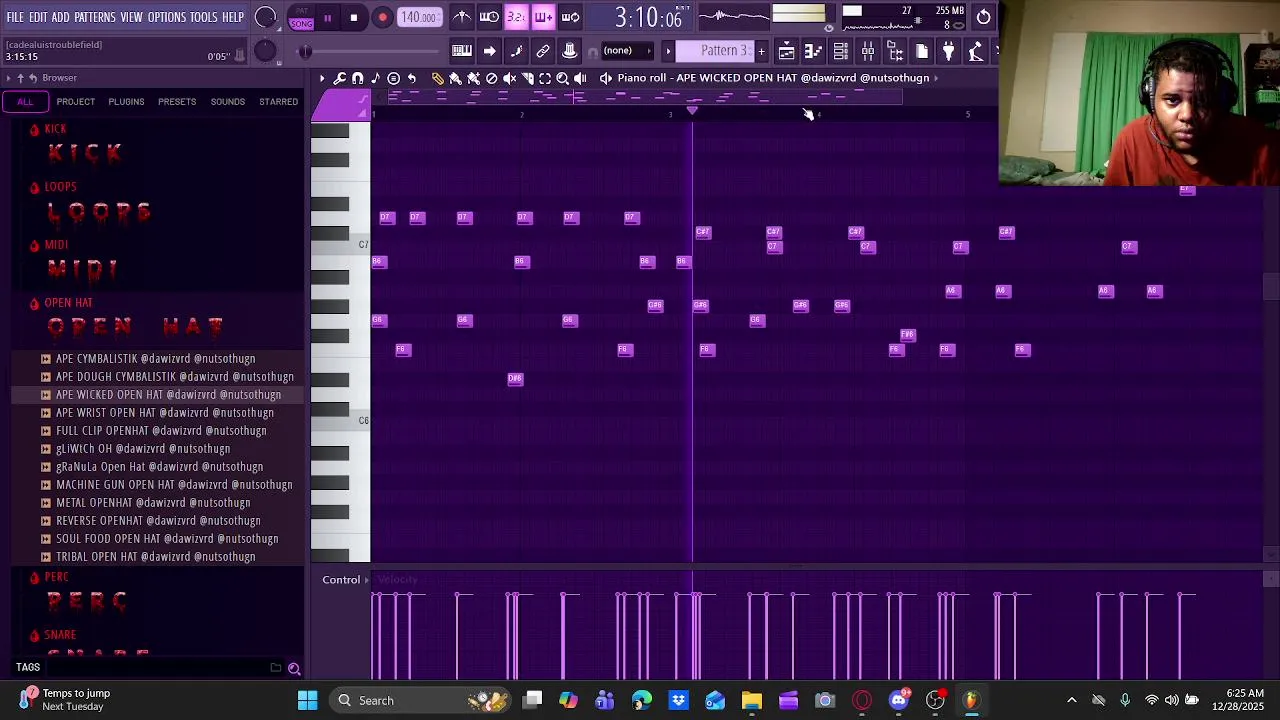This screenshot has width=1280, height=720.
Task: Select APE WRIST OPEN HAT sample
Action: click(x=165, y=413)
